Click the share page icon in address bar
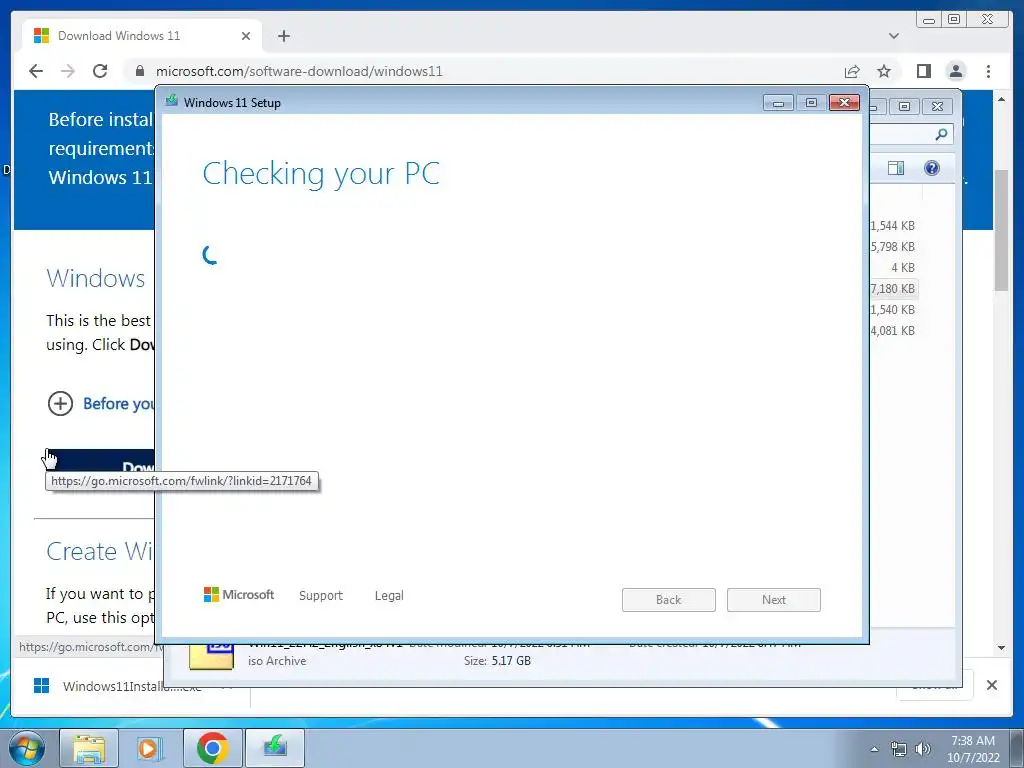The width and height of the screenshot is (1024, 768). coord(852,71)
